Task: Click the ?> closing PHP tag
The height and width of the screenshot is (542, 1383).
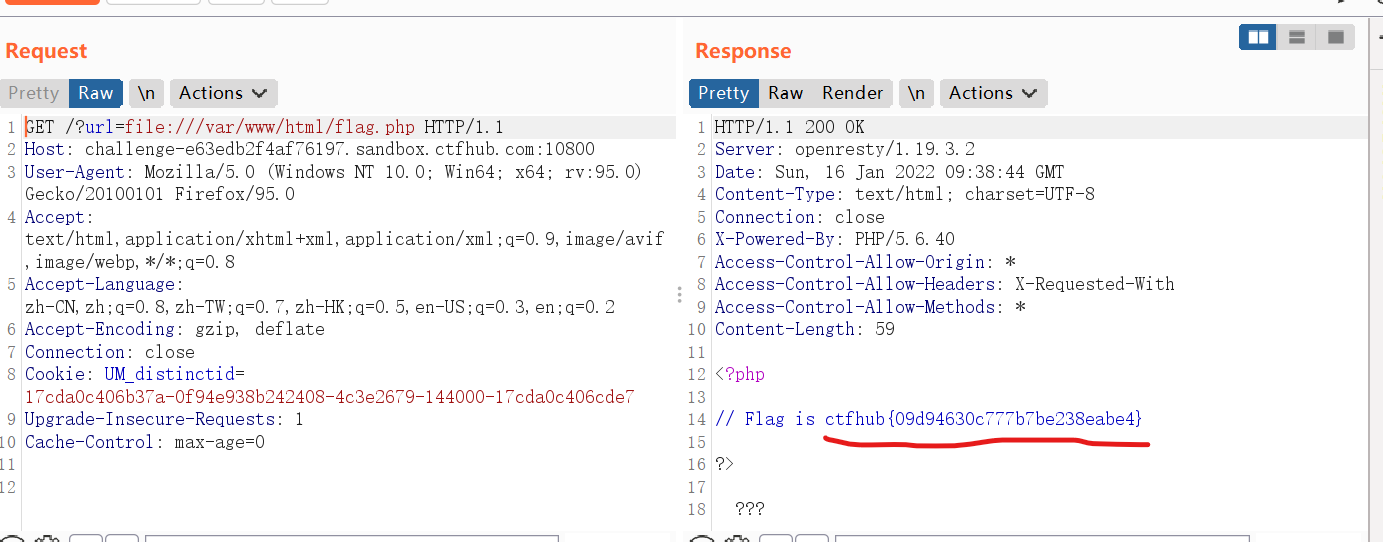Action: (725, 464)
